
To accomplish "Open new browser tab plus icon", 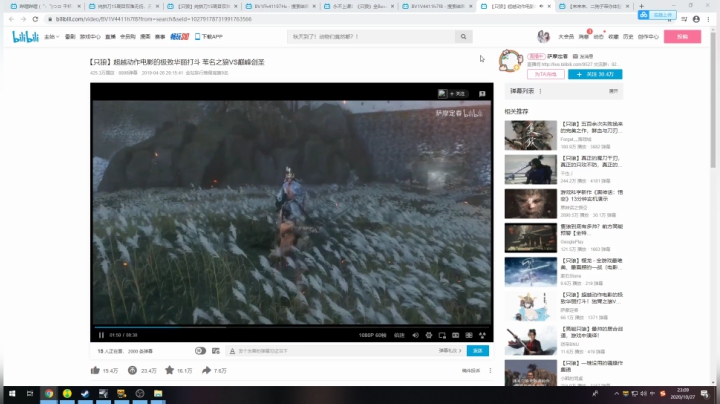I will click(x=641, y=6).
